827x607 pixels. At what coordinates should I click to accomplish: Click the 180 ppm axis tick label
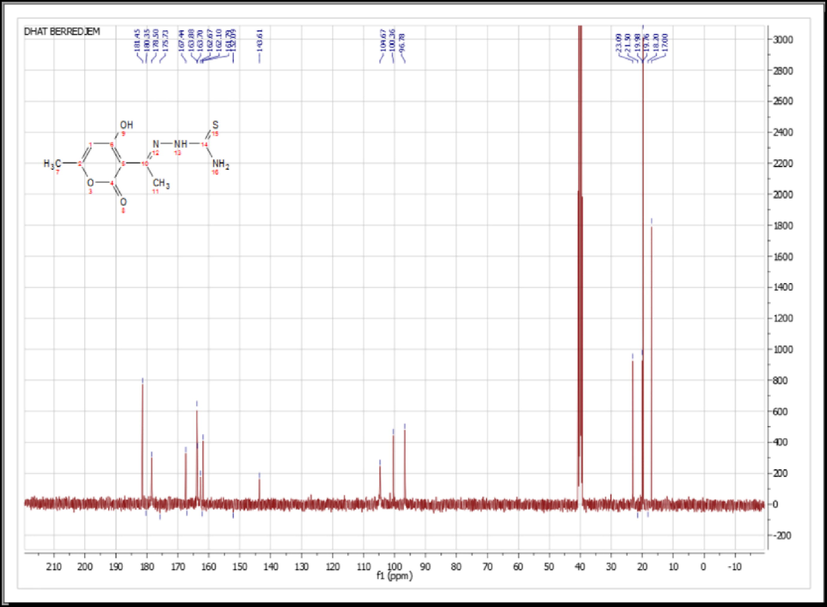coord(147,567)
